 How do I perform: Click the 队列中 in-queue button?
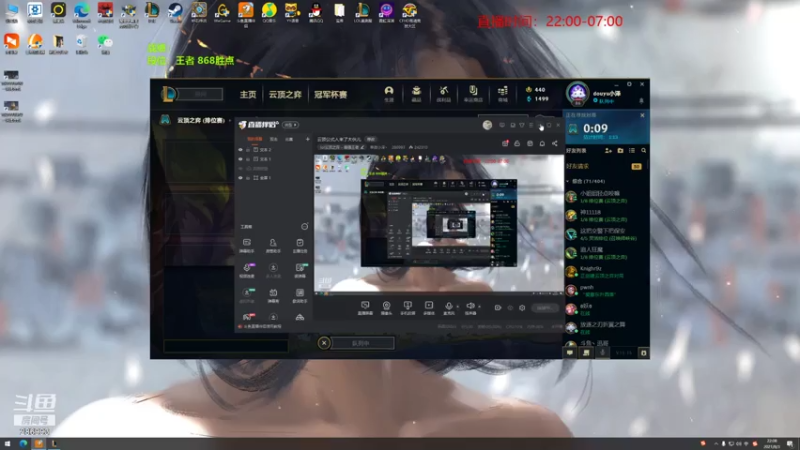point(362,343)
